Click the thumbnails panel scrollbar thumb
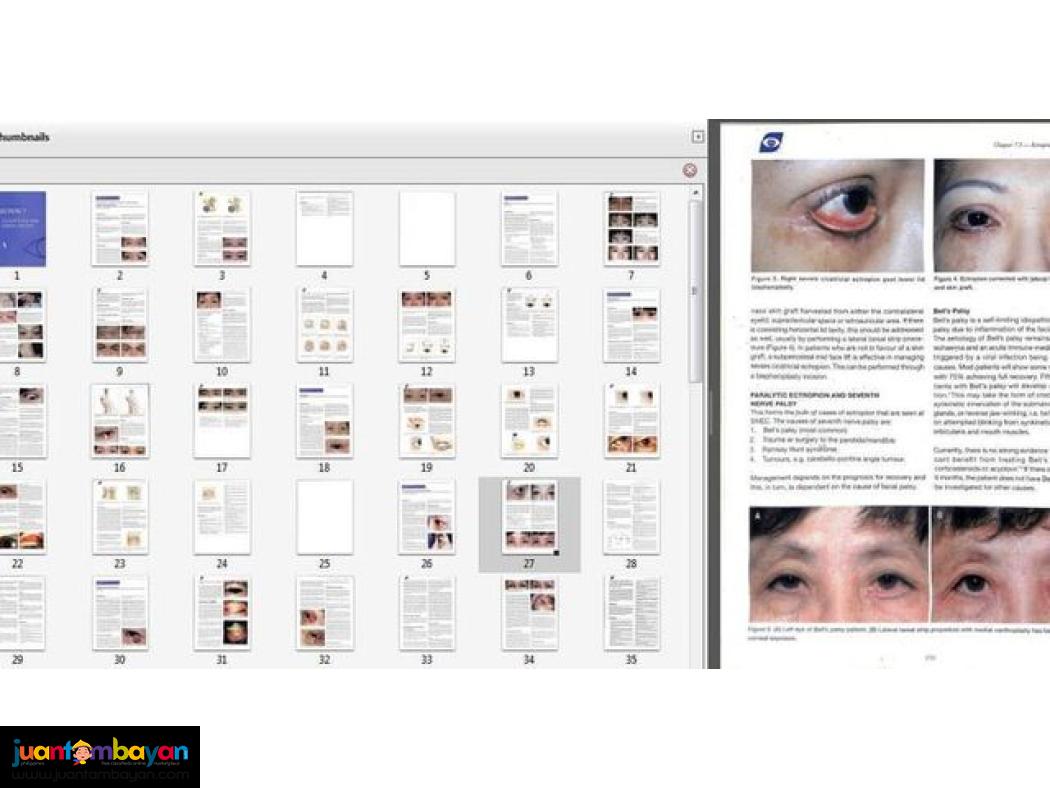 pyautogui.click(x=695, y=291)
